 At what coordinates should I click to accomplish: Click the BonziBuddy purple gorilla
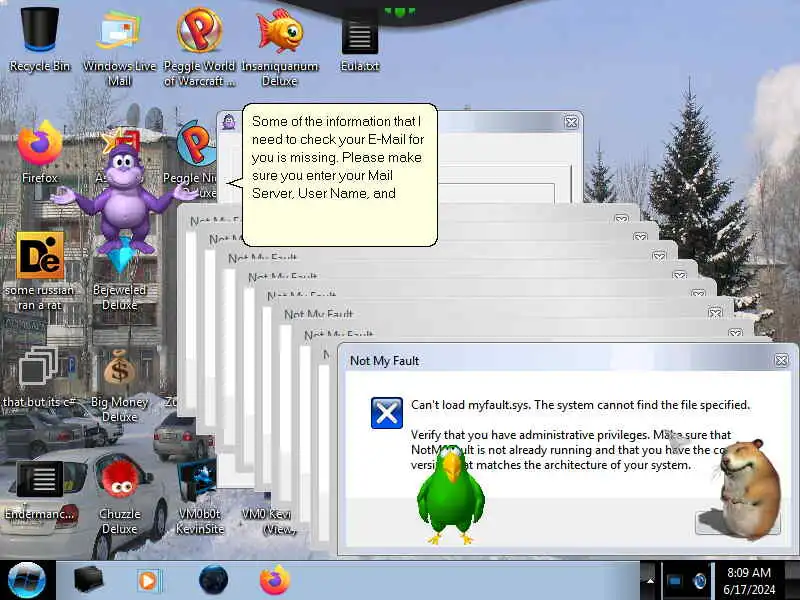pyautogui.click(x=122, y=199)
